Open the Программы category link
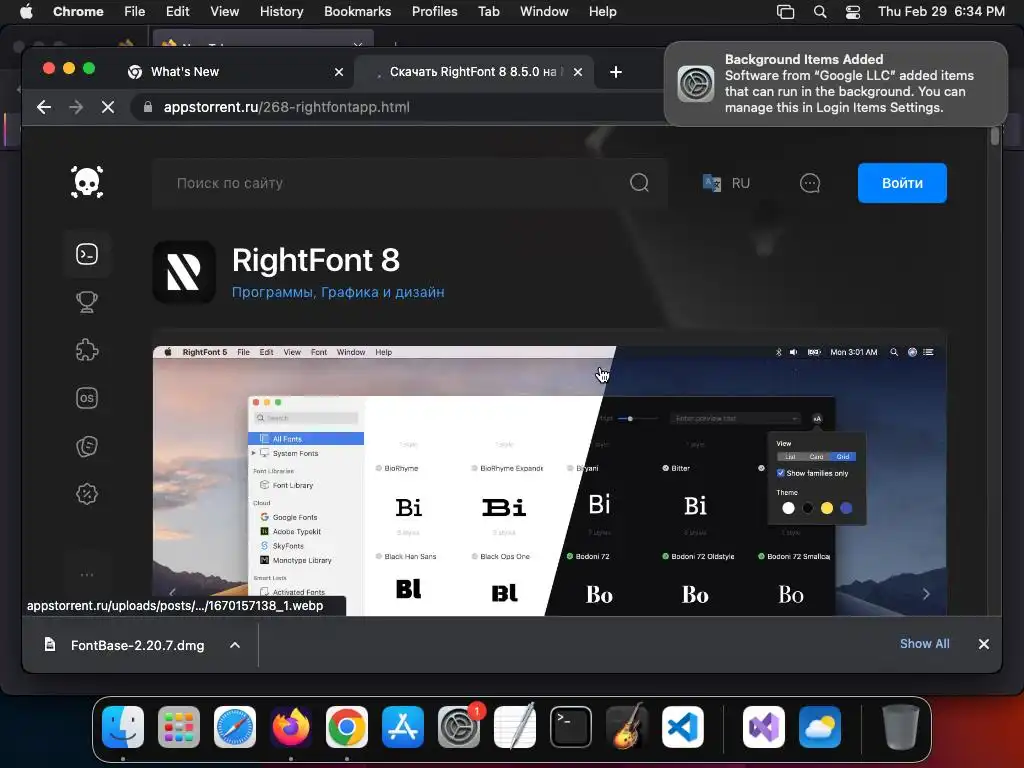 coord(272,293)
